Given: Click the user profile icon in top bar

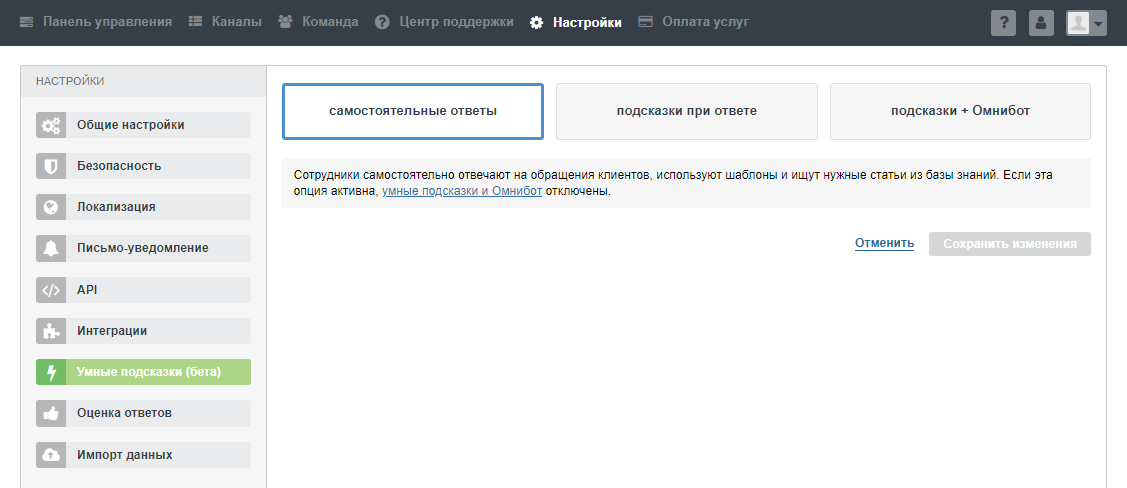Looking at the screenshot, I should 1041,23.
